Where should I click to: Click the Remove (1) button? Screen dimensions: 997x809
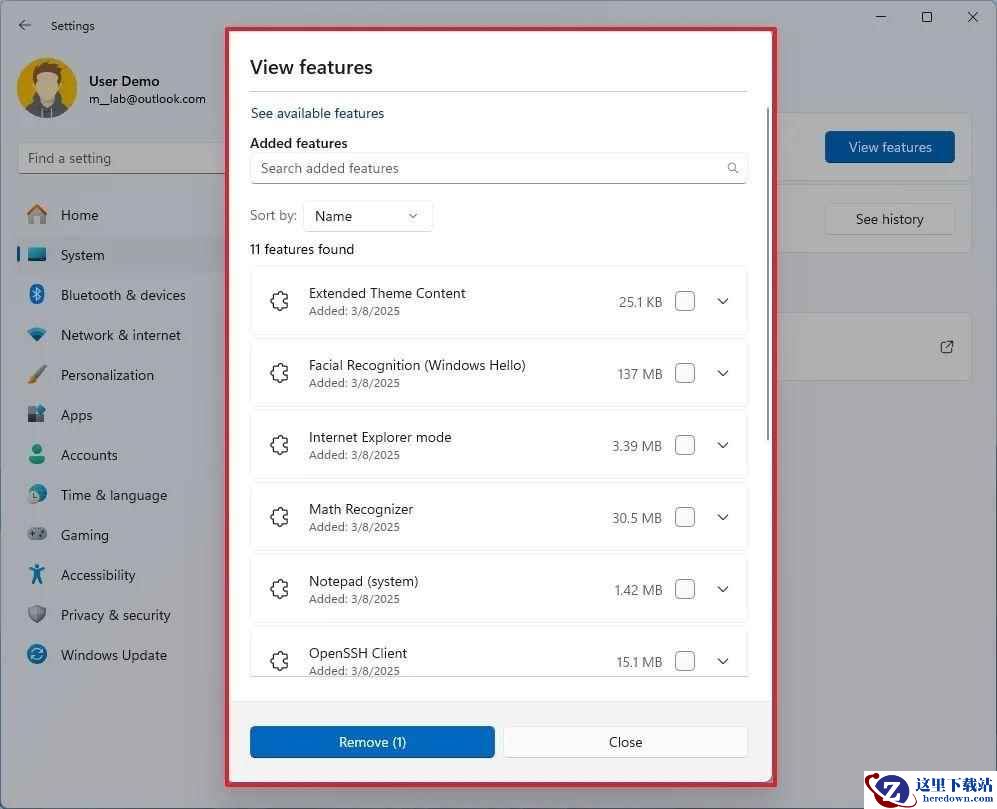coord(372,742)
